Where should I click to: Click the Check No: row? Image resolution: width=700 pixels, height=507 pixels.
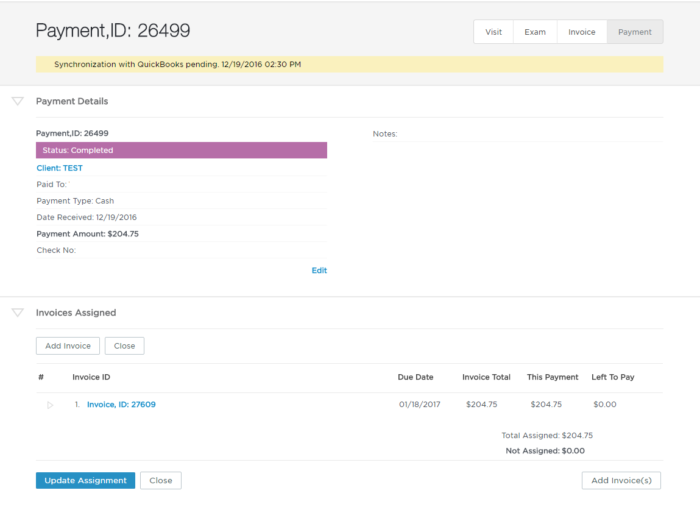pyautogui.click(x=181, y=250)
